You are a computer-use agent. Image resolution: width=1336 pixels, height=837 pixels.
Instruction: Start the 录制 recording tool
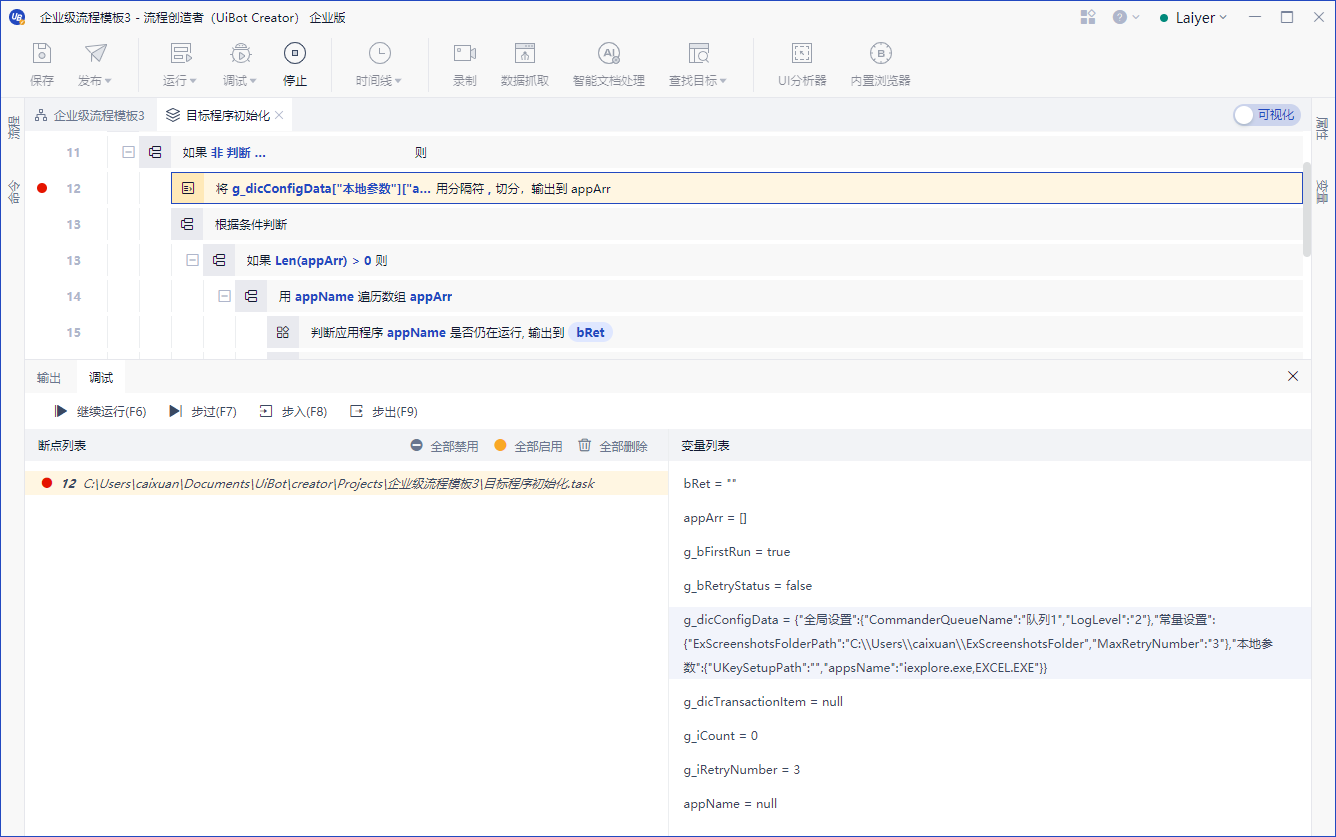click(x=465, y=66)
